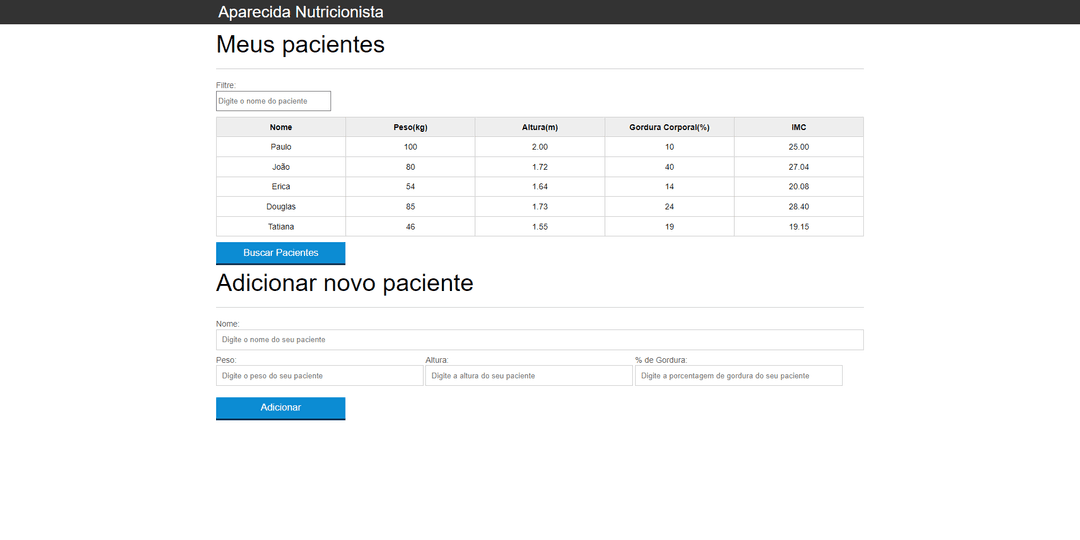1080x540 pixels.
Task: Click the Nome input field
Action: 539,340
